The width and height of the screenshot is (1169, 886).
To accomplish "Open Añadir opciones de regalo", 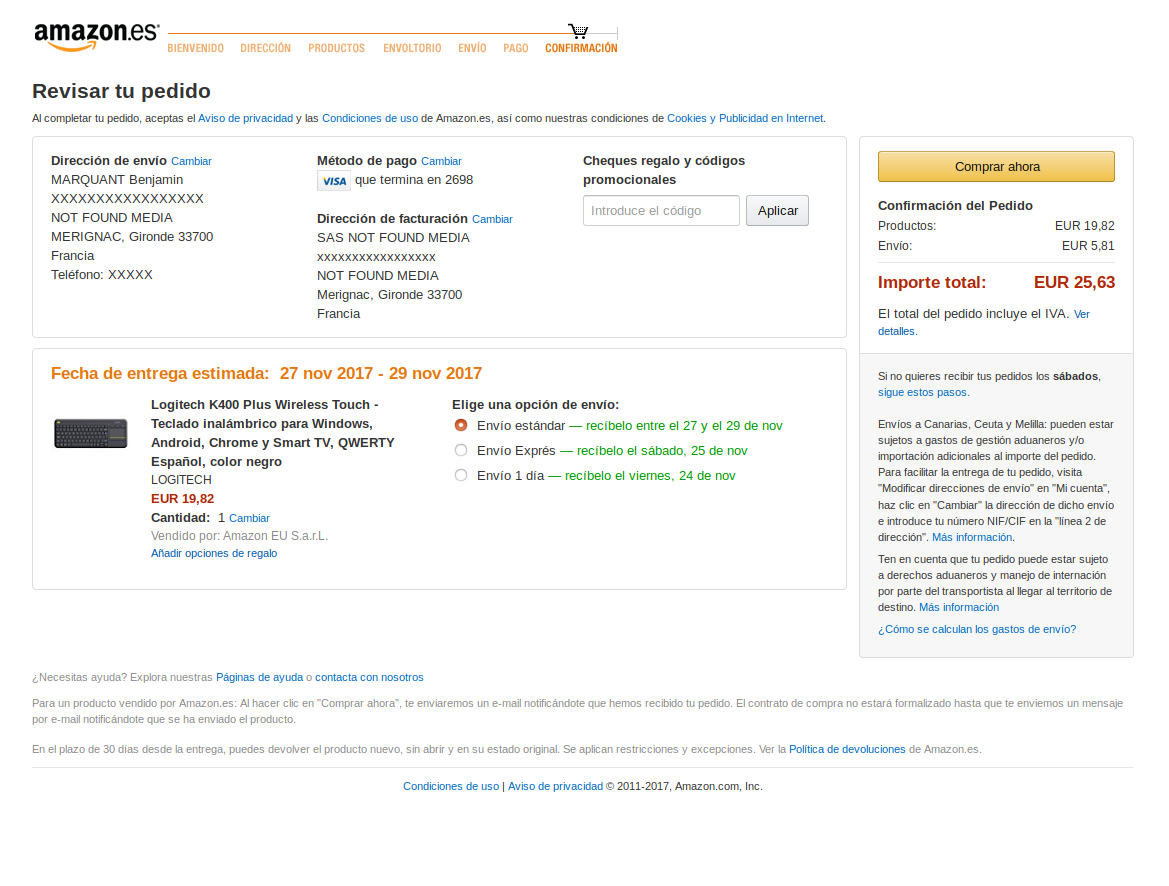I will click(214, 553).
